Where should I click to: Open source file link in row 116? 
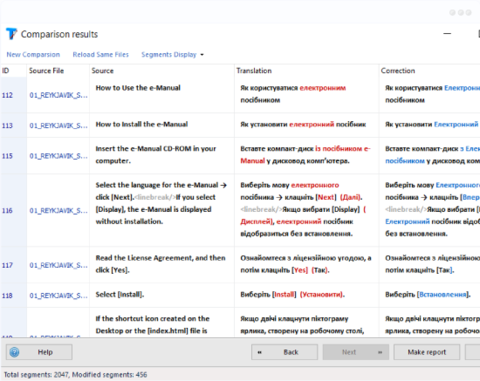coord(58,211)
